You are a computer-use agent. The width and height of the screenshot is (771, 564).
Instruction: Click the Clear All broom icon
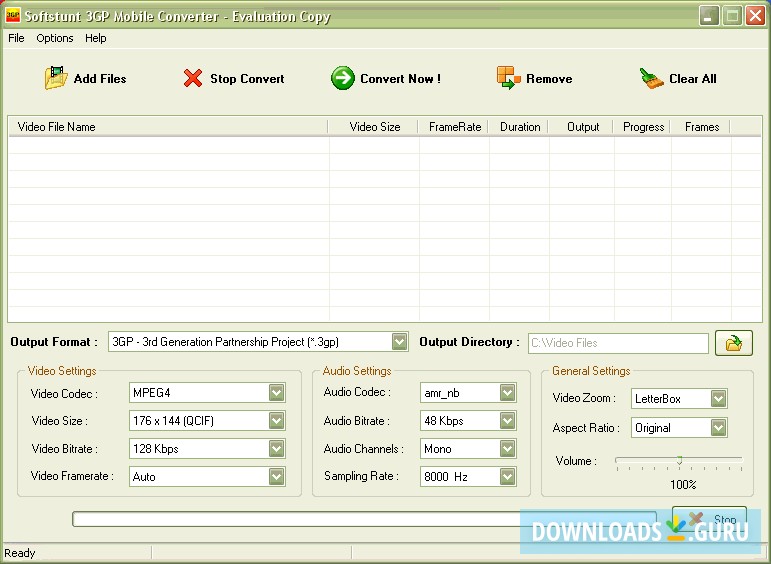click(x=652, y=78)
